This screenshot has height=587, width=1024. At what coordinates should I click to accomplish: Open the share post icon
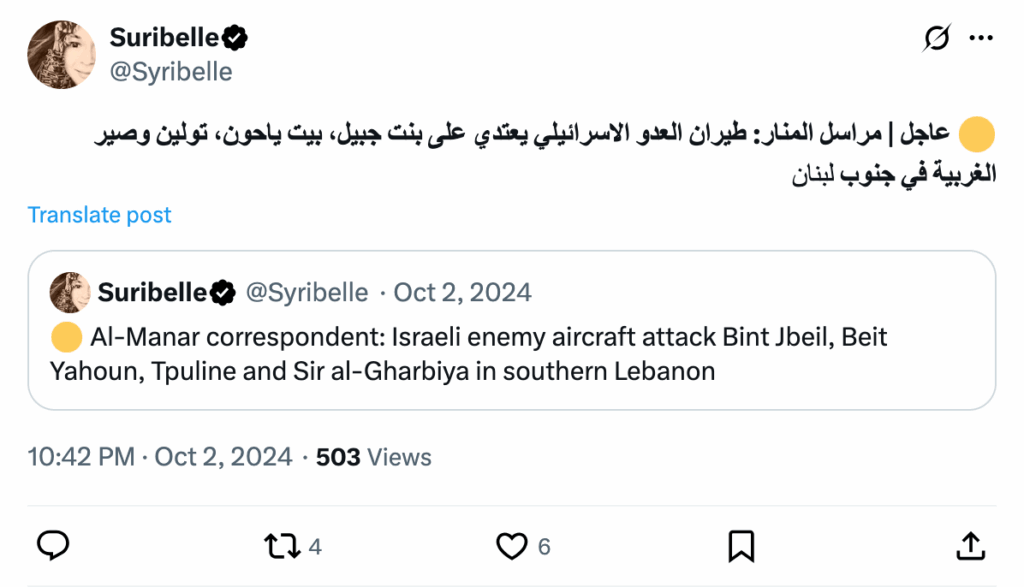coord(969,545)
